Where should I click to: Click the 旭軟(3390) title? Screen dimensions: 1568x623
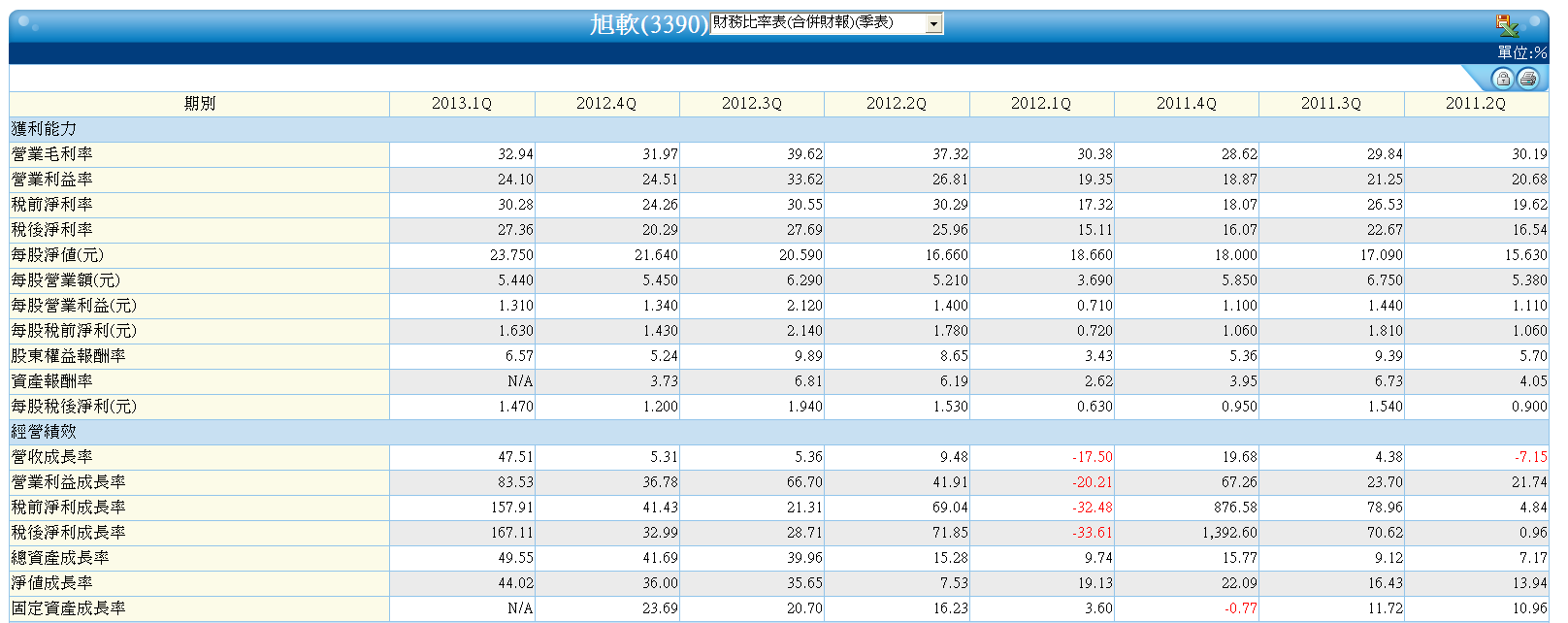click(x=649, y=24)
